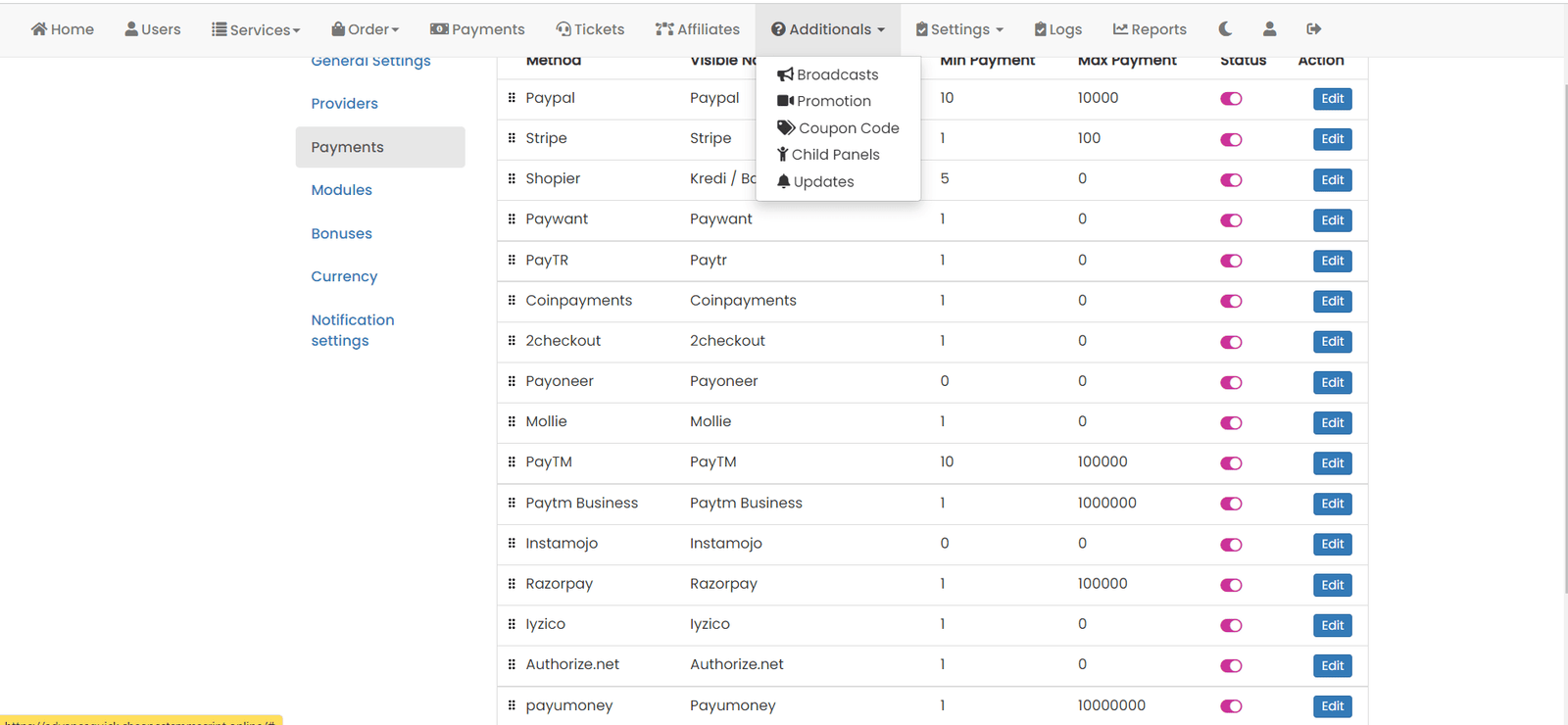Open the Order dropdown in navbar
The image size is (1568, 725).
click(366, 29)
